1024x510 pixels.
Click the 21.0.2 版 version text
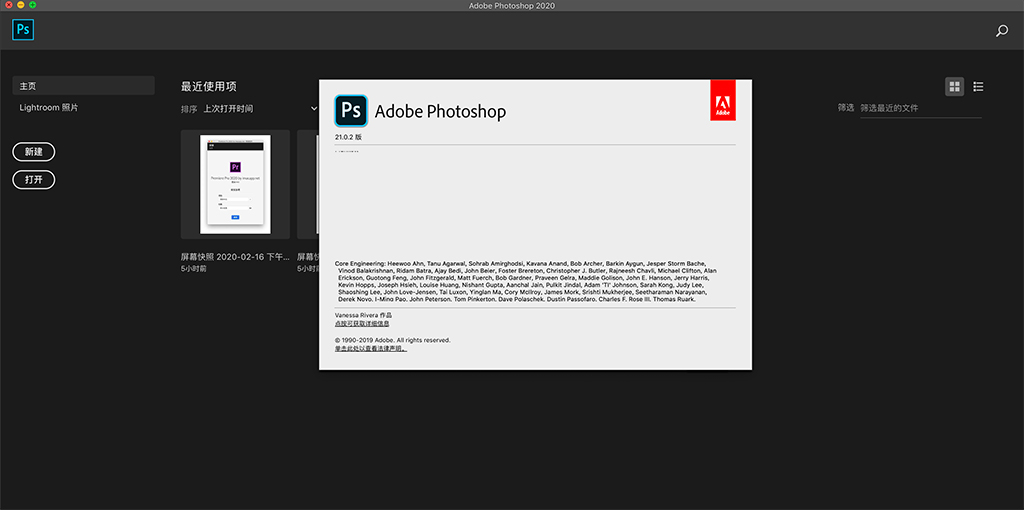coord(348,137)
